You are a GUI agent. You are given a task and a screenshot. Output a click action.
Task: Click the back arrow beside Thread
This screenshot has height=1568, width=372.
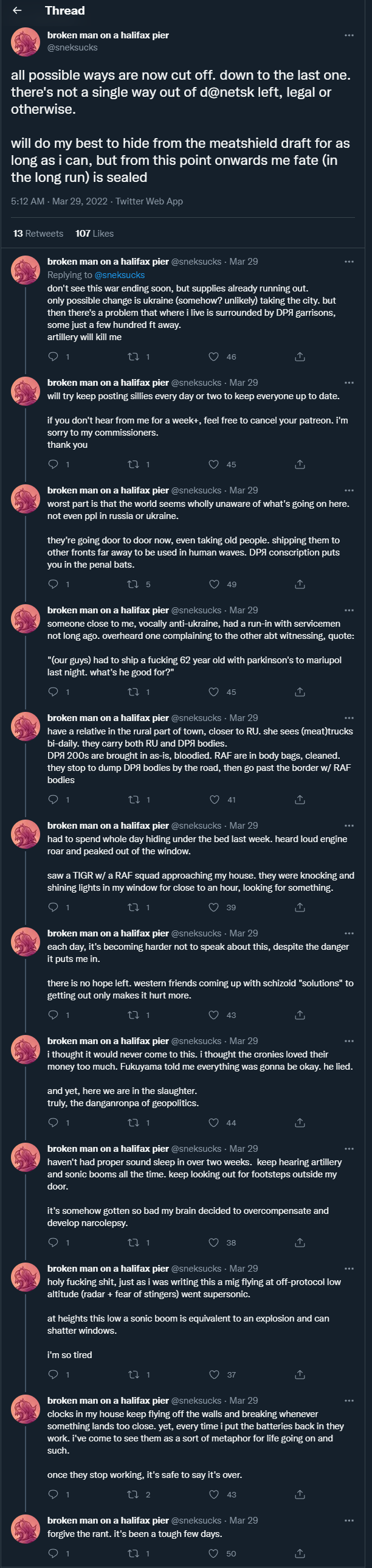pyautogui.click(x=17, y=10)
